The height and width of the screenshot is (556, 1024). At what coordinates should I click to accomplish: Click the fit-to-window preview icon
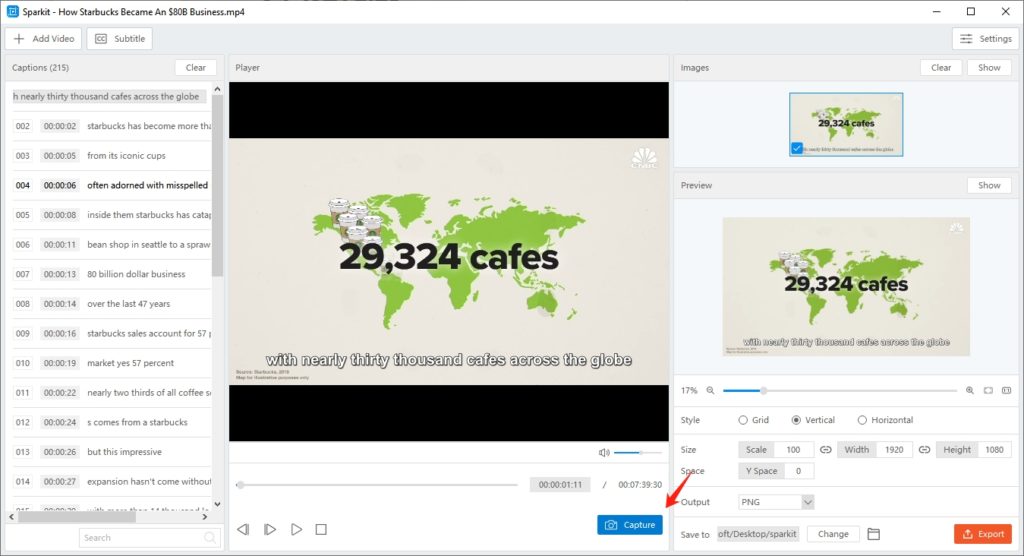988,390
